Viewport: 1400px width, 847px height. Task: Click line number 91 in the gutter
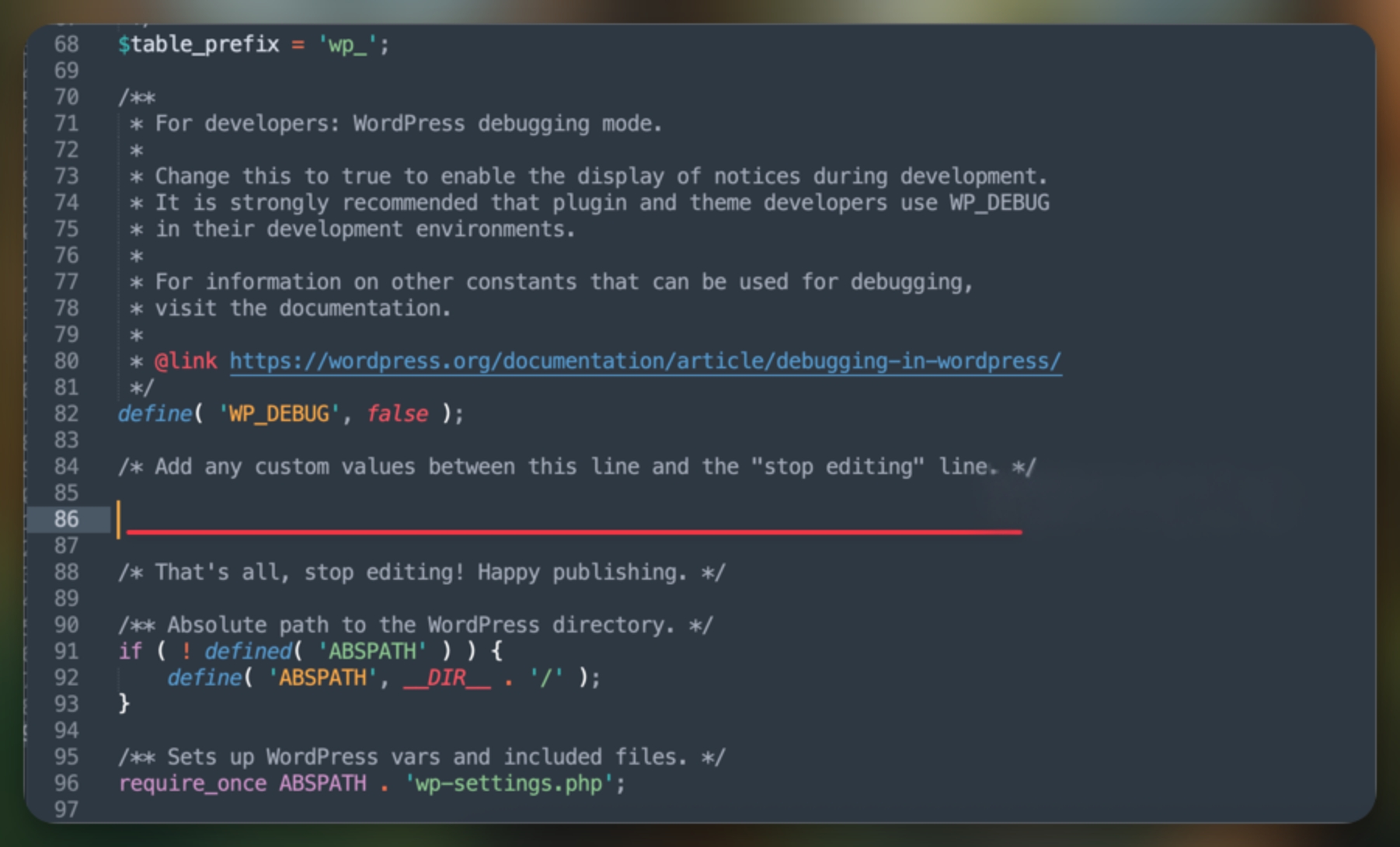point(67,651)
